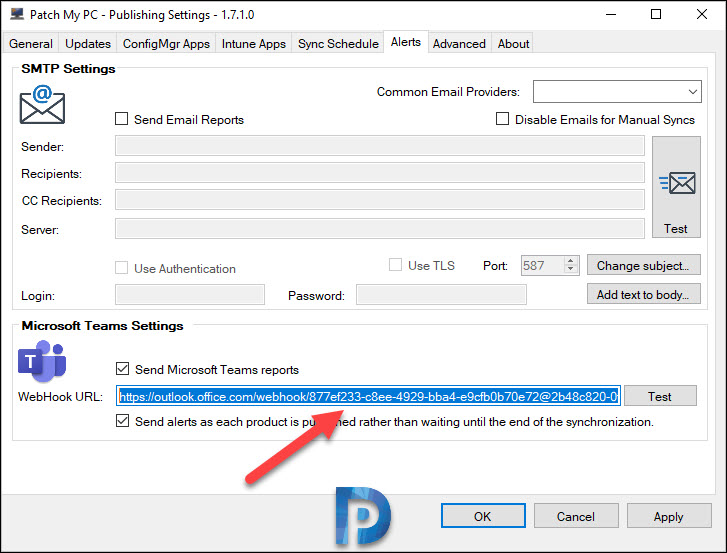
Task: Toggle the Use TLS checkbox
Action: point(395,265)
